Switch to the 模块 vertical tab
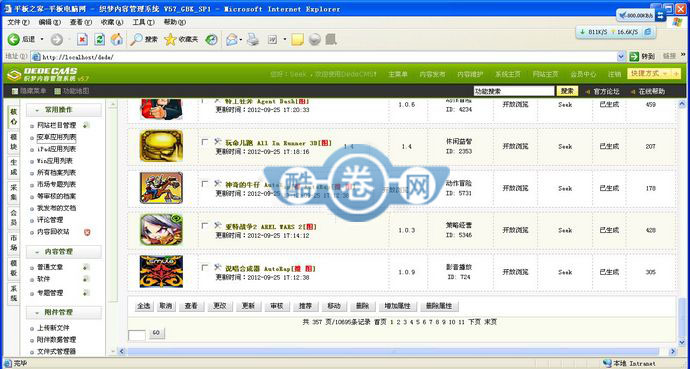The width and height of the screenshot is (690, 369). 14,141
